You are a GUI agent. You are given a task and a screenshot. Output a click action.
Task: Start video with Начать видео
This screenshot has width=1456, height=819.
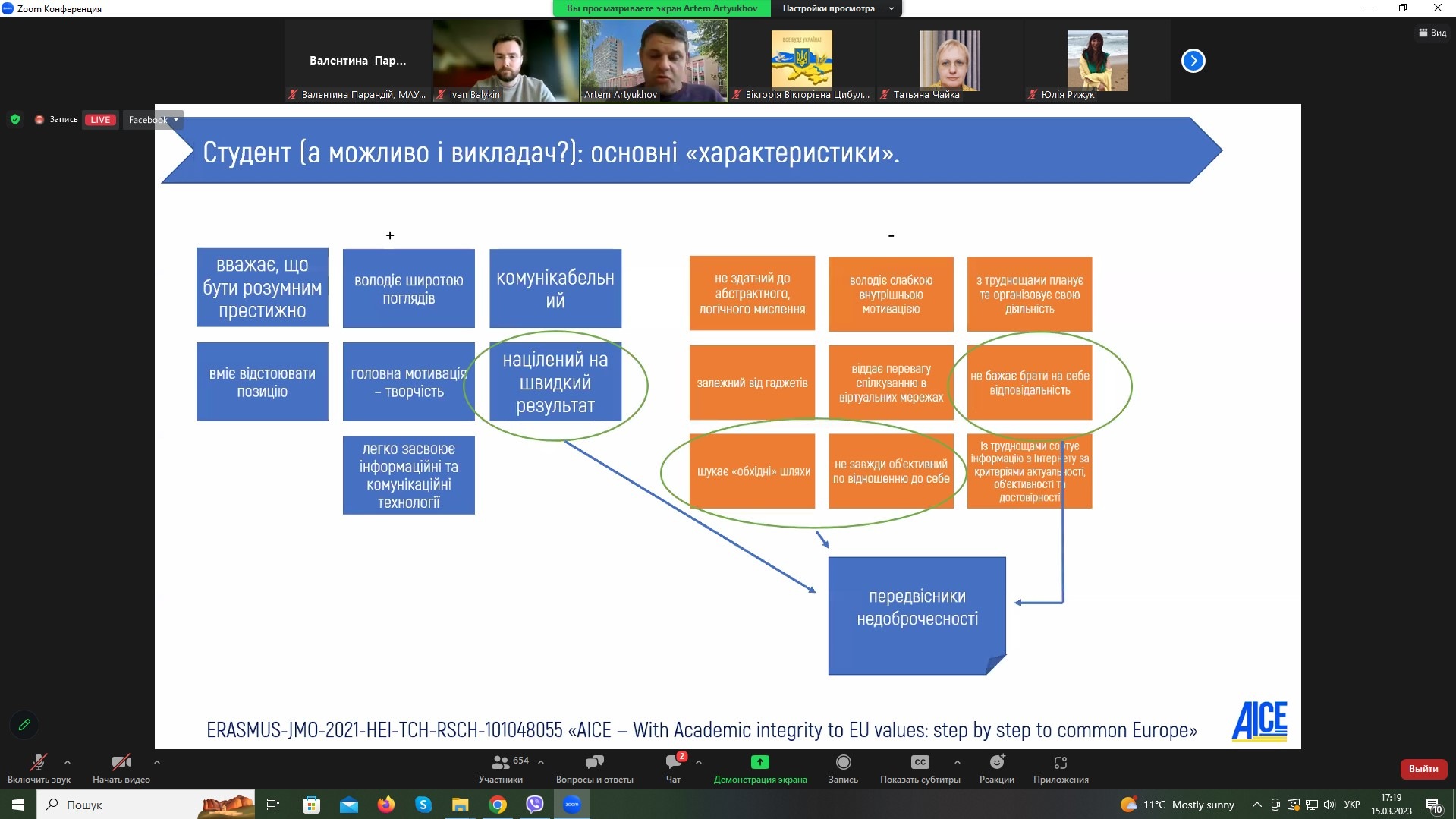pyautogui.click(x=121, y=763)
